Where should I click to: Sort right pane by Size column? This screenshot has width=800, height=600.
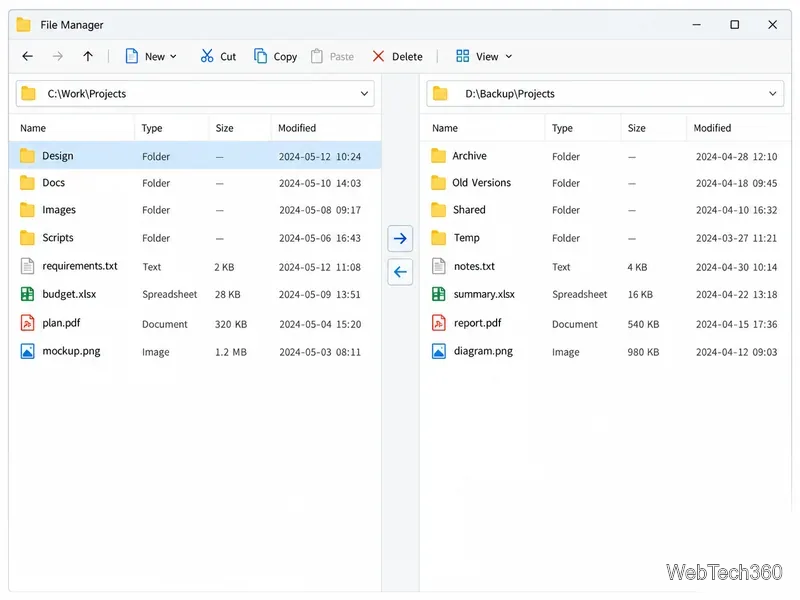point(637,128)
